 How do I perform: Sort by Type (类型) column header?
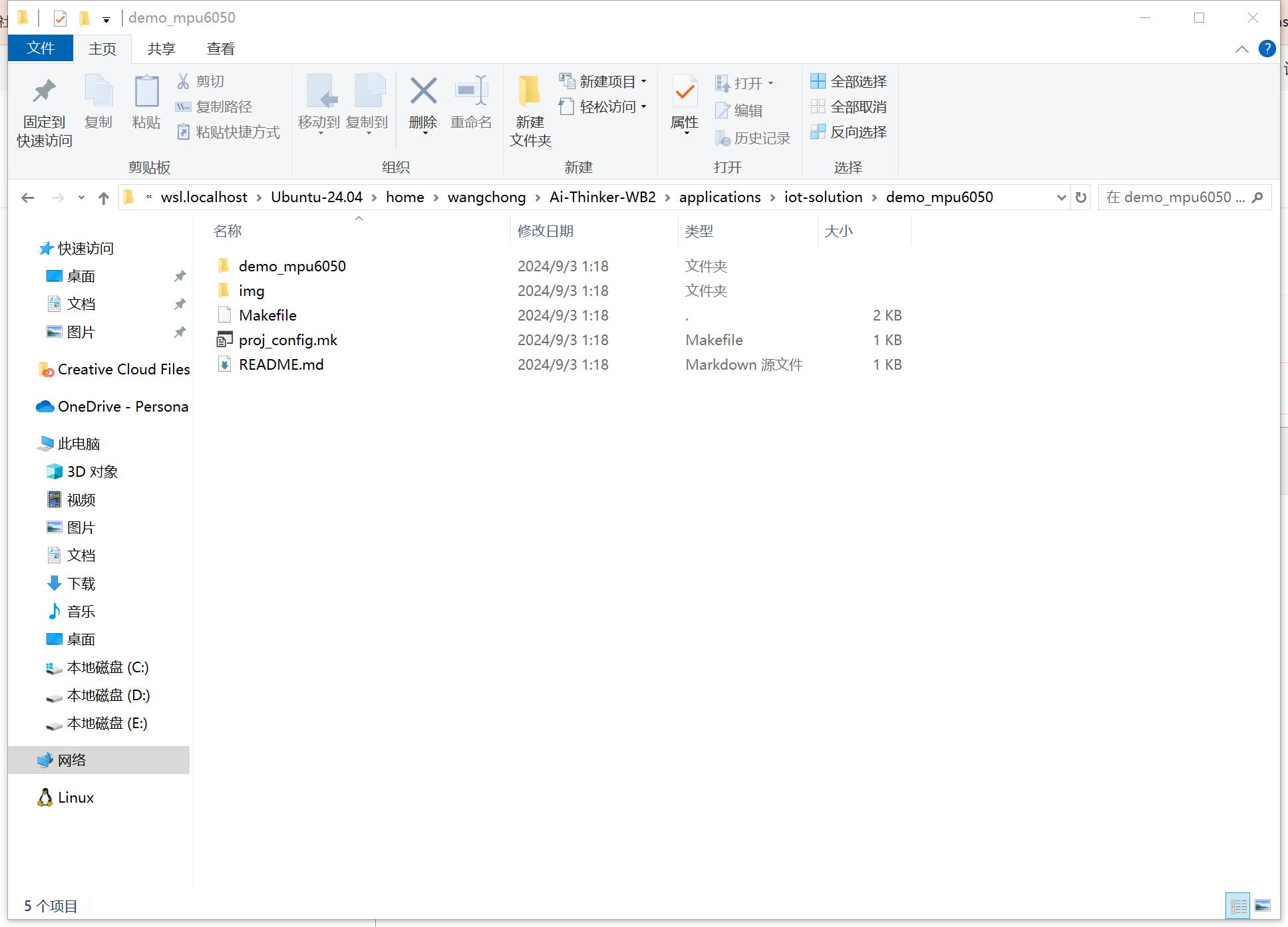point(699,231)
